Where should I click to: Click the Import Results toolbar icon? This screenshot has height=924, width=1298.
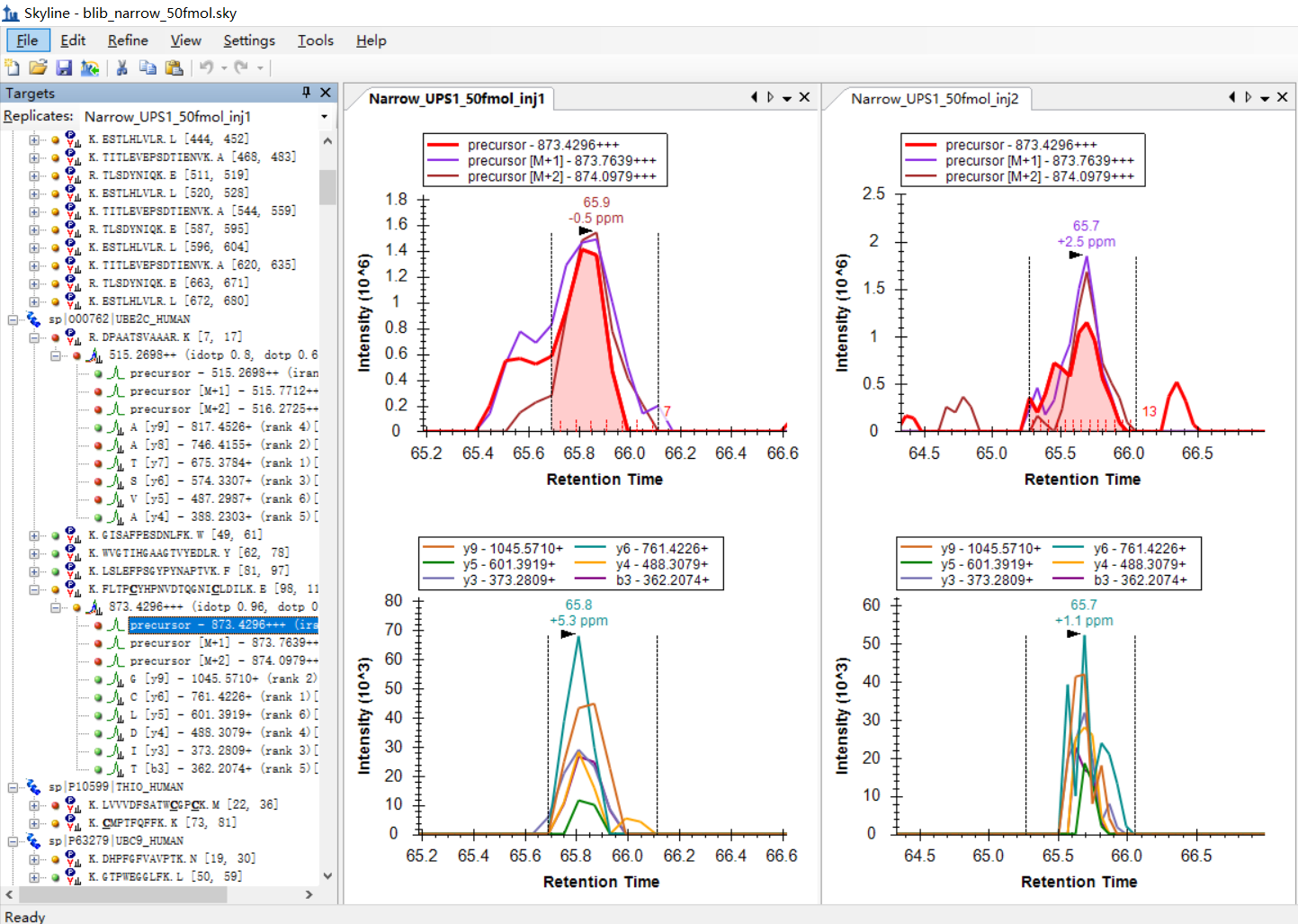pos(90,67)
